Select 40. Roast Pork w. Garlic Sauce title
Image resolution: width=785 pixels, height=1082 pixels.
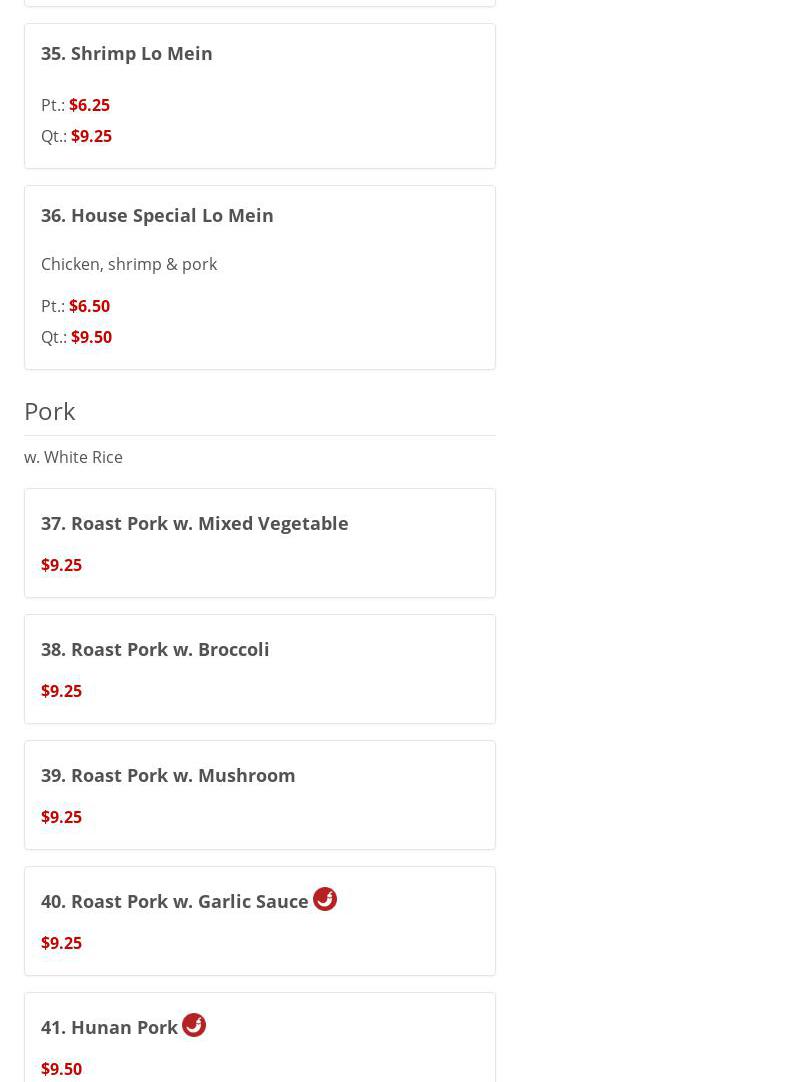point(175,901)
